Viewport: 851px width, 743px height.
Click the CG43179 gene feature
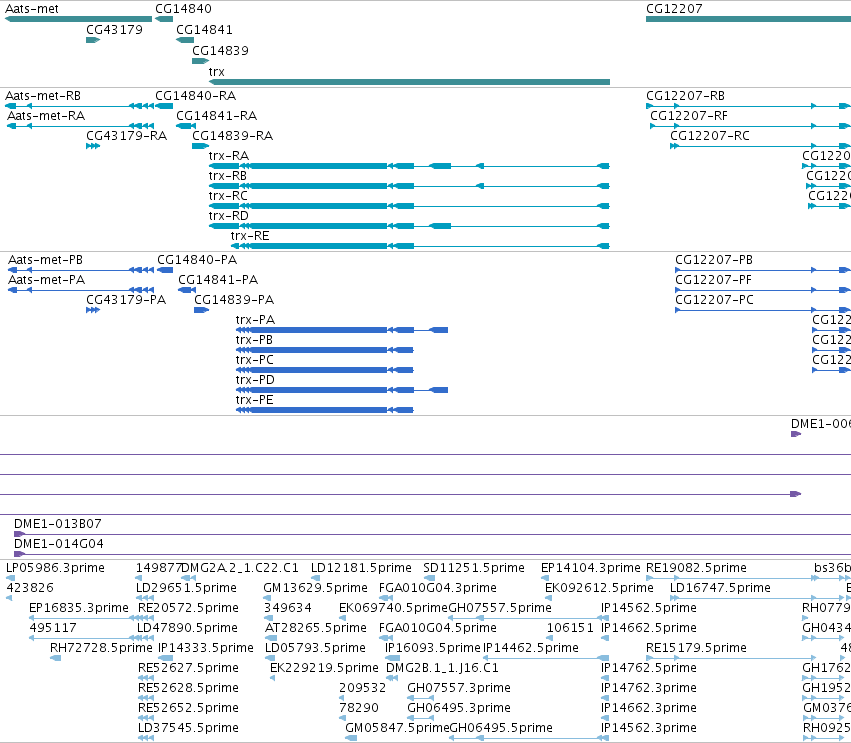(93, 40)
